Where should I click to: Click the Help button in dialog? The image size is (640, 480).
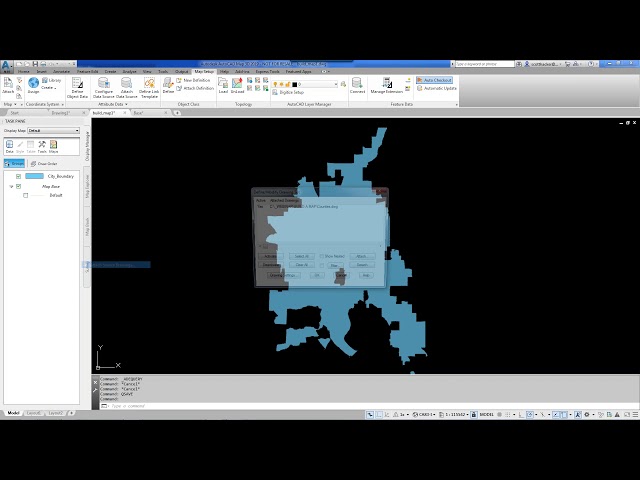pyautogui.click(x=366, y=276)
